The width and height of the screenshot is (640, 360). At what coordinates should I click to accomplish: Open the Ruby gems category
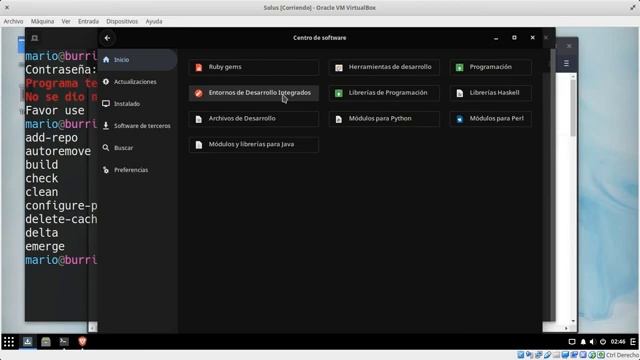click(x=253, y=67)
